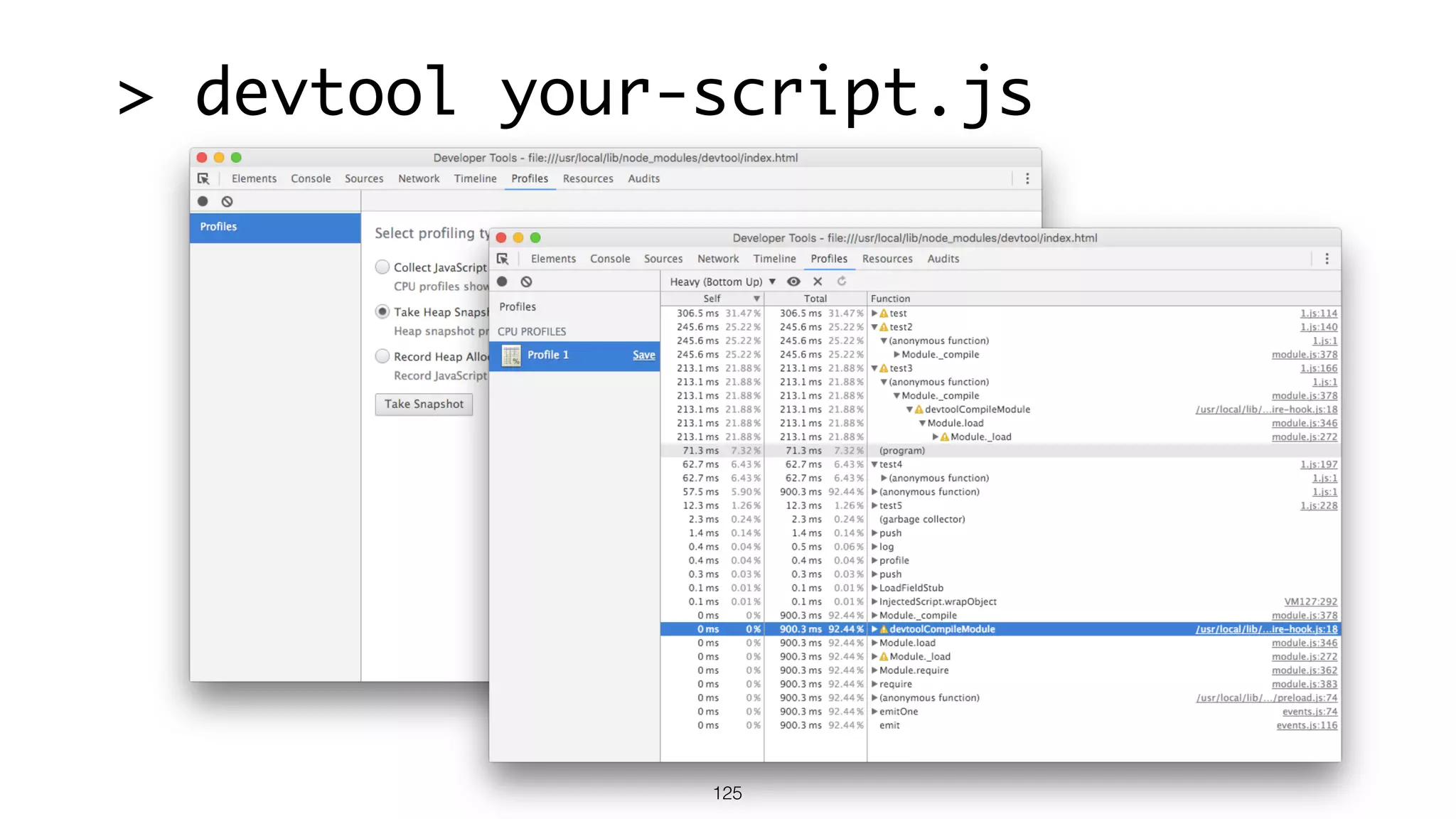This screenshot has height=819, width=1456.
Task: Click warning icon beside Module._load under Module.load
Action: coord(945,437)
